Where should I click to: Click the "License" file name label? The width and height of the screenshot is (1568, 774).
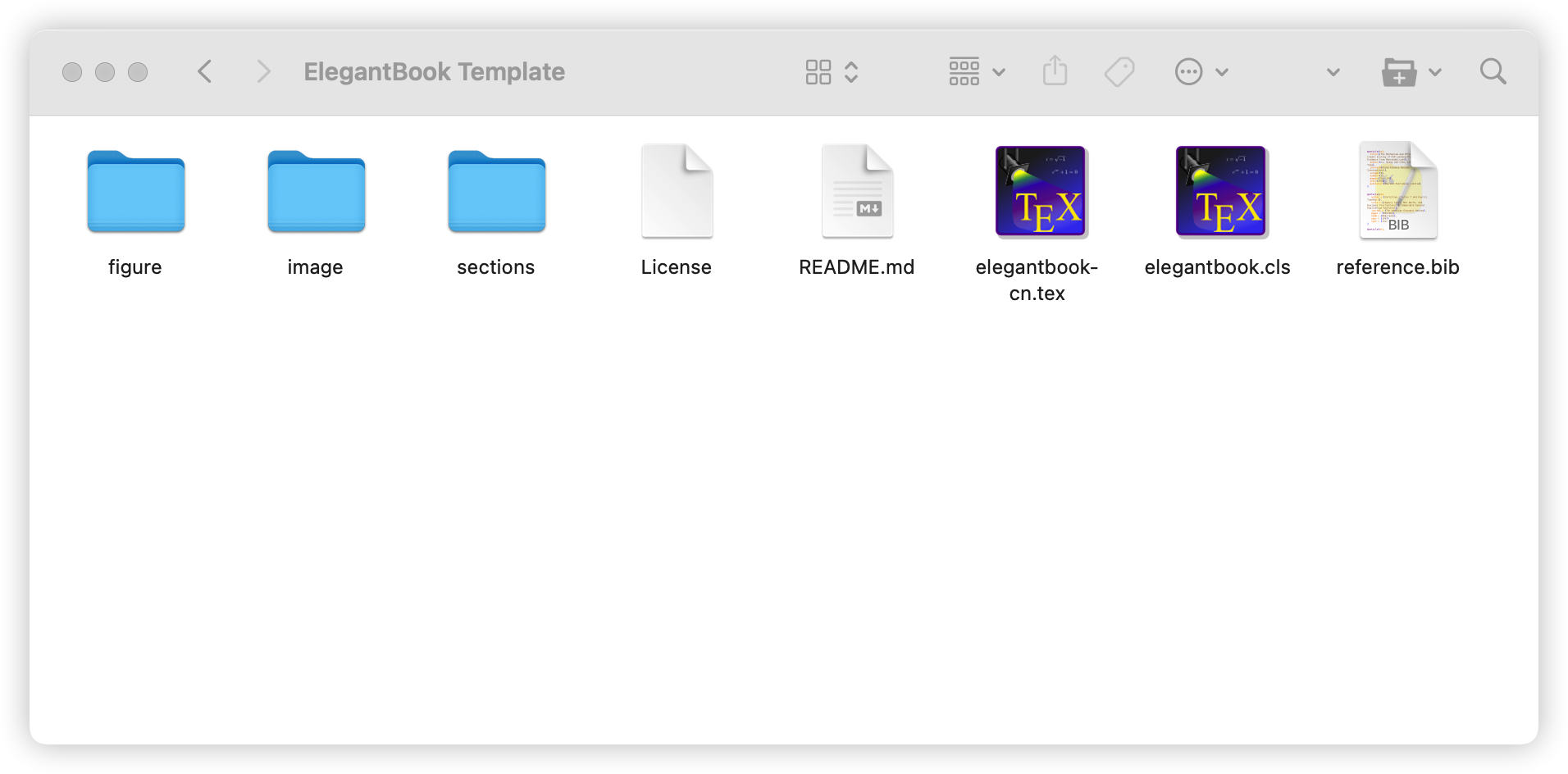tap(677, 267)
